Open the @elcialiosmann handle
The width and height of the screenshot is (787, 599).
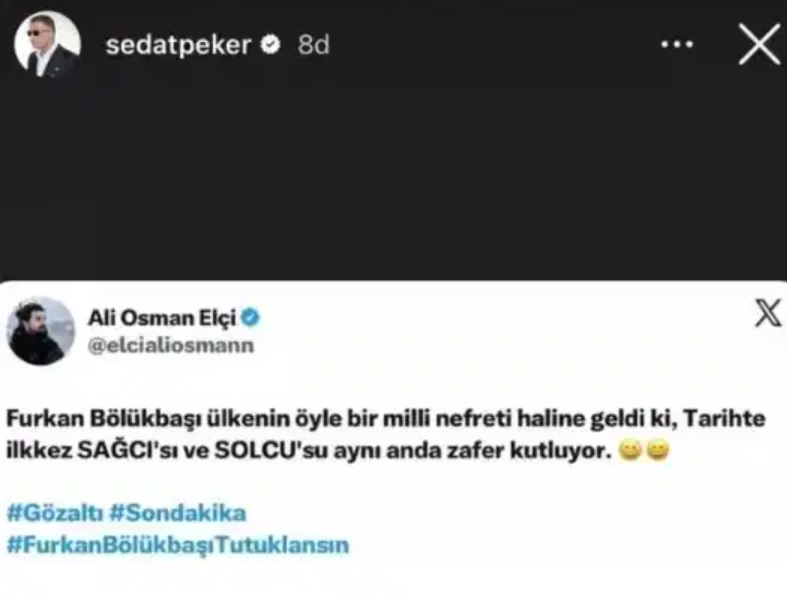[171, 345]
